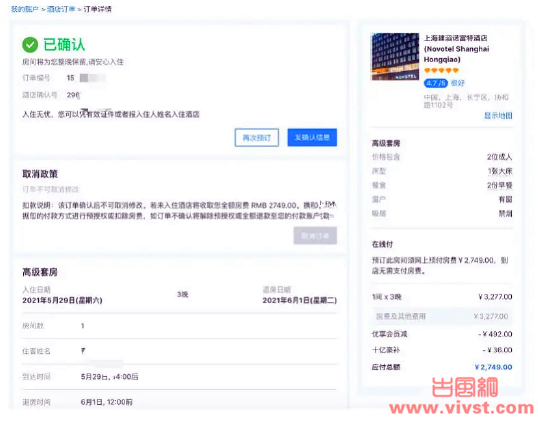Click the blue 发确认信息 button
Image resolution: width=538 pixels, height=422 pixels.
tap(312, 138)
